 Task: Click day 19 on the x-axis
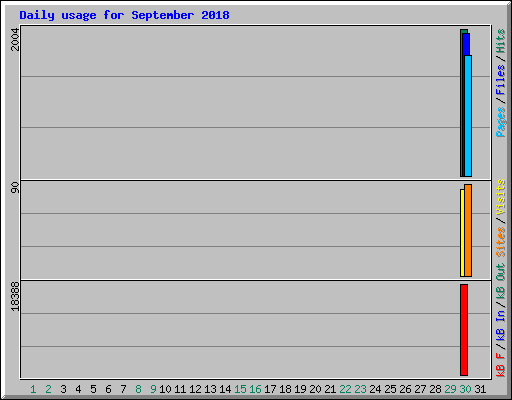point(300,389)
